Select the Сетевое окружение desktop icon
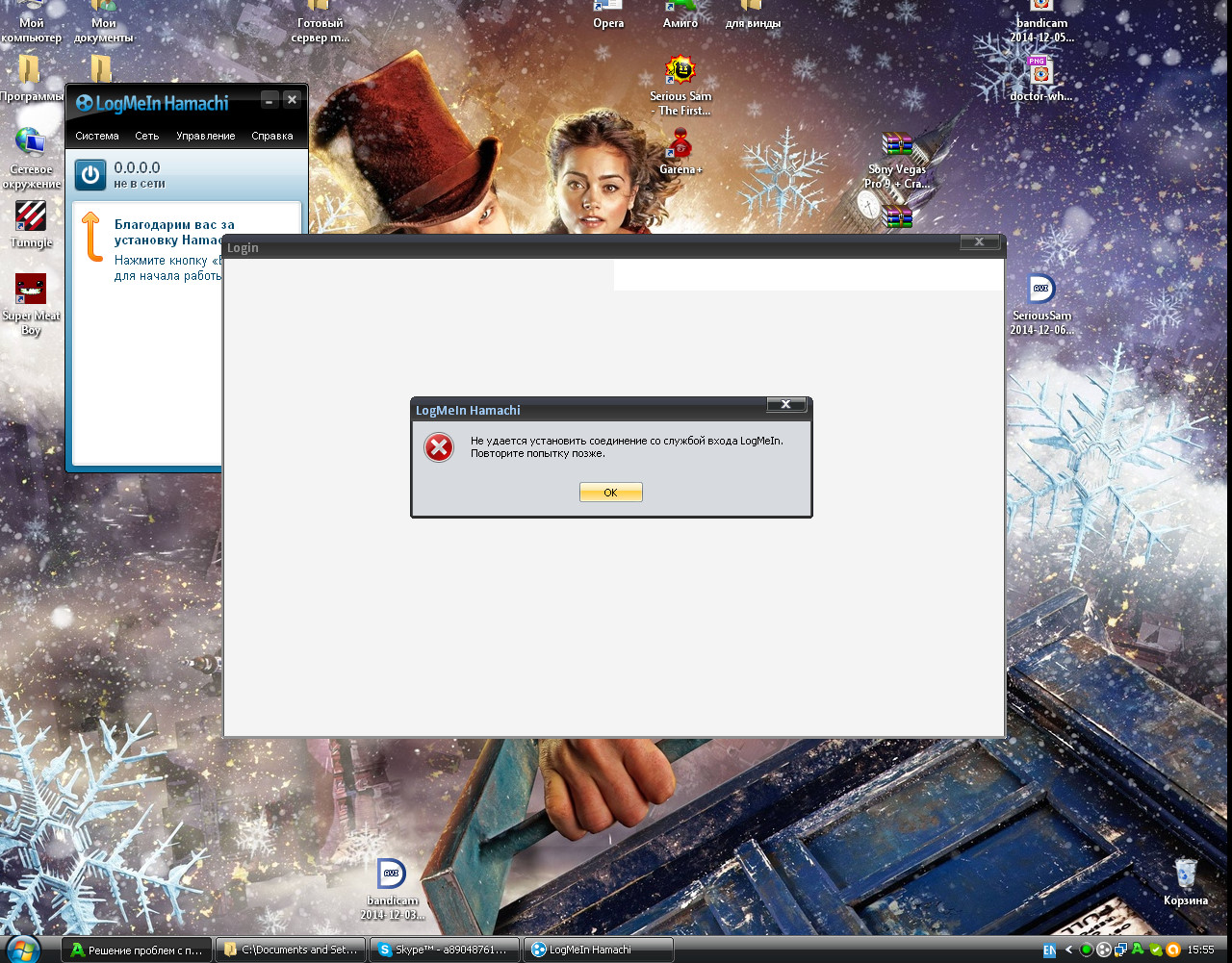 [31, 158]
